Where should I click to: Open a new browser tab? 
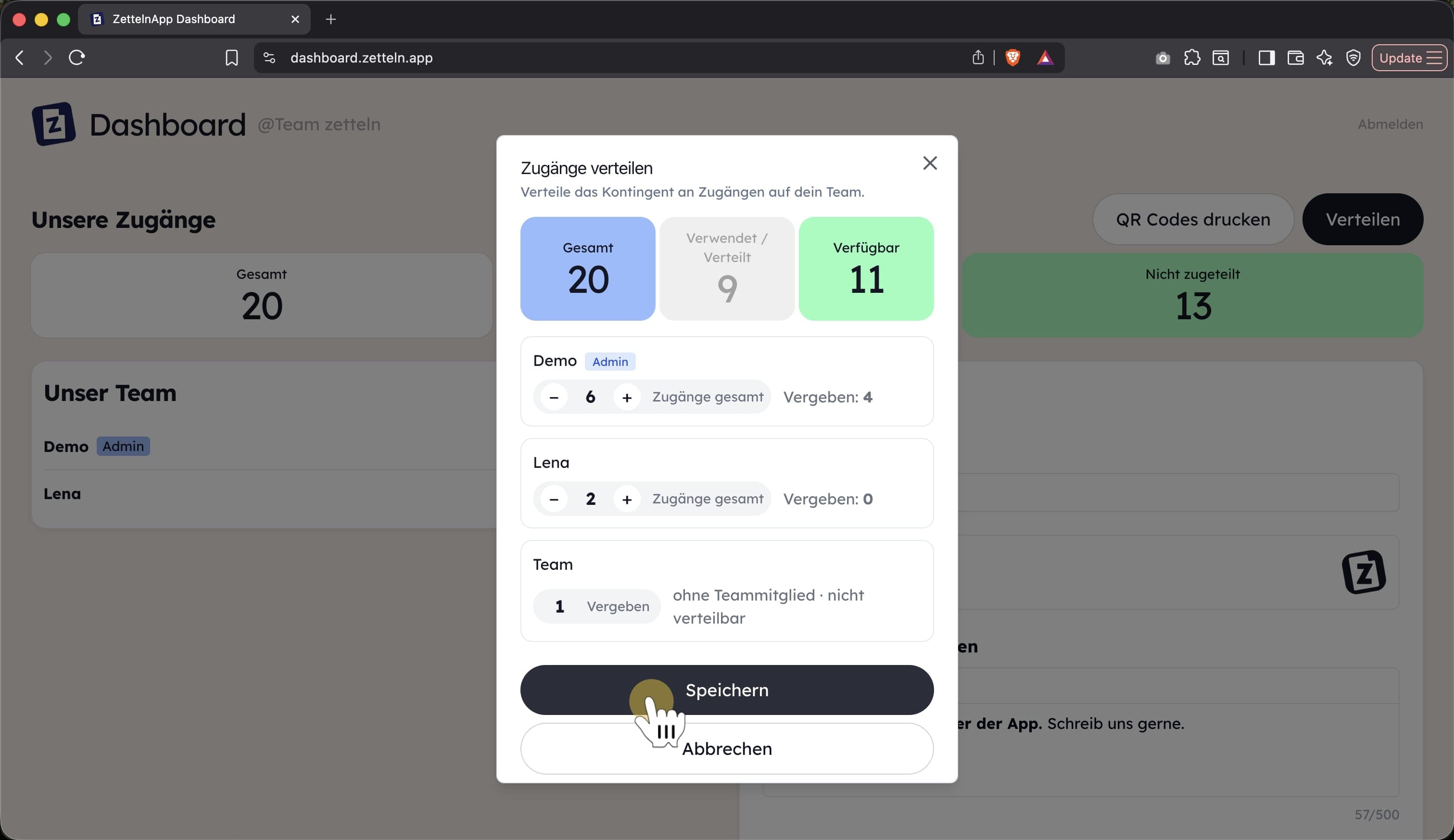(330, 19)
